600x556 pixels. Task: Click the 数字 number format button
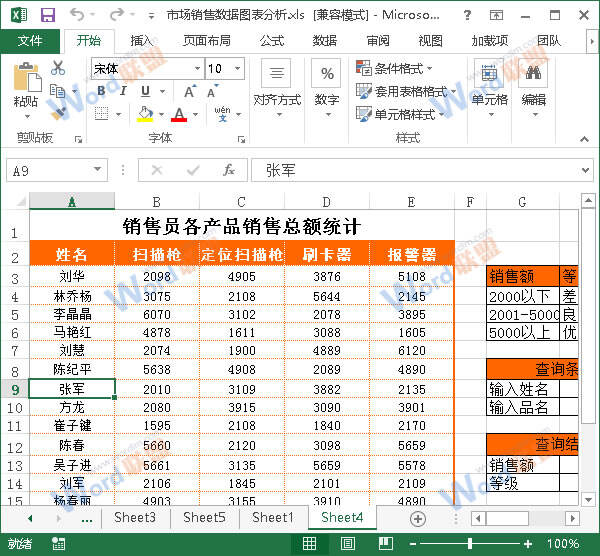326,85
